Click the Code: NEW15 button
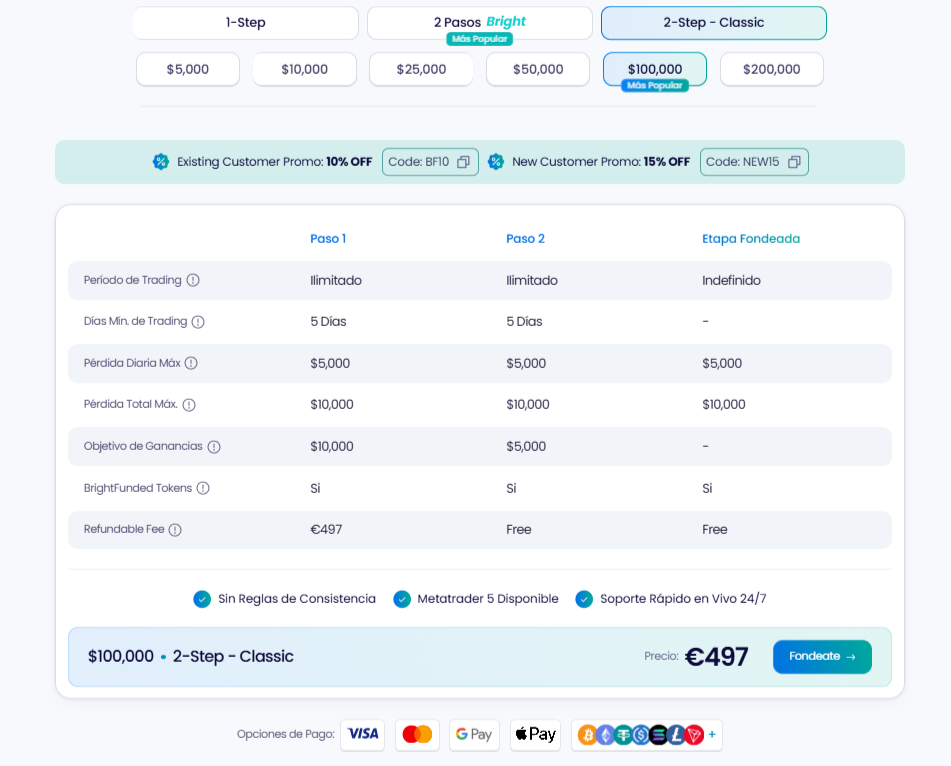This screenshot has width=951, height=766. (754, 162)
